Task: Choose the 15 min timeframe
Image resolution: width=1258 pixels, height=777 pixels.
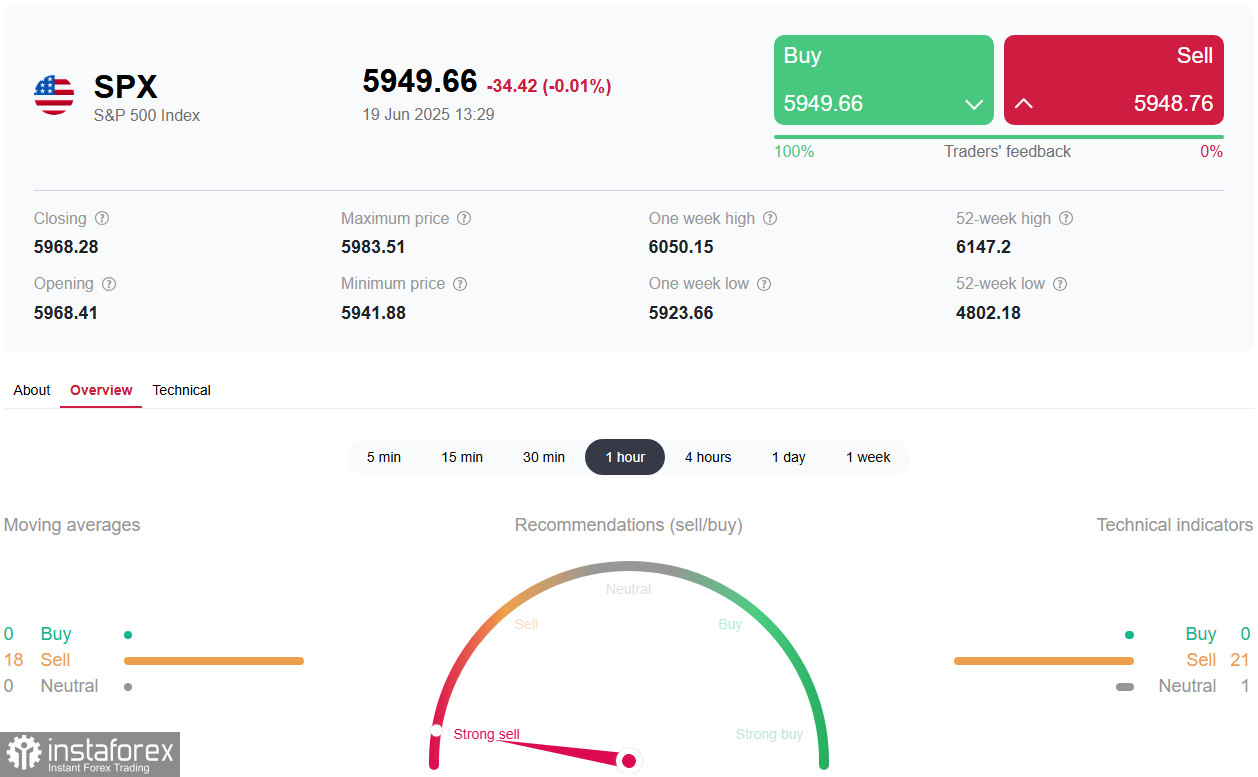Action: pyautogui.click(x=462, y=457)
